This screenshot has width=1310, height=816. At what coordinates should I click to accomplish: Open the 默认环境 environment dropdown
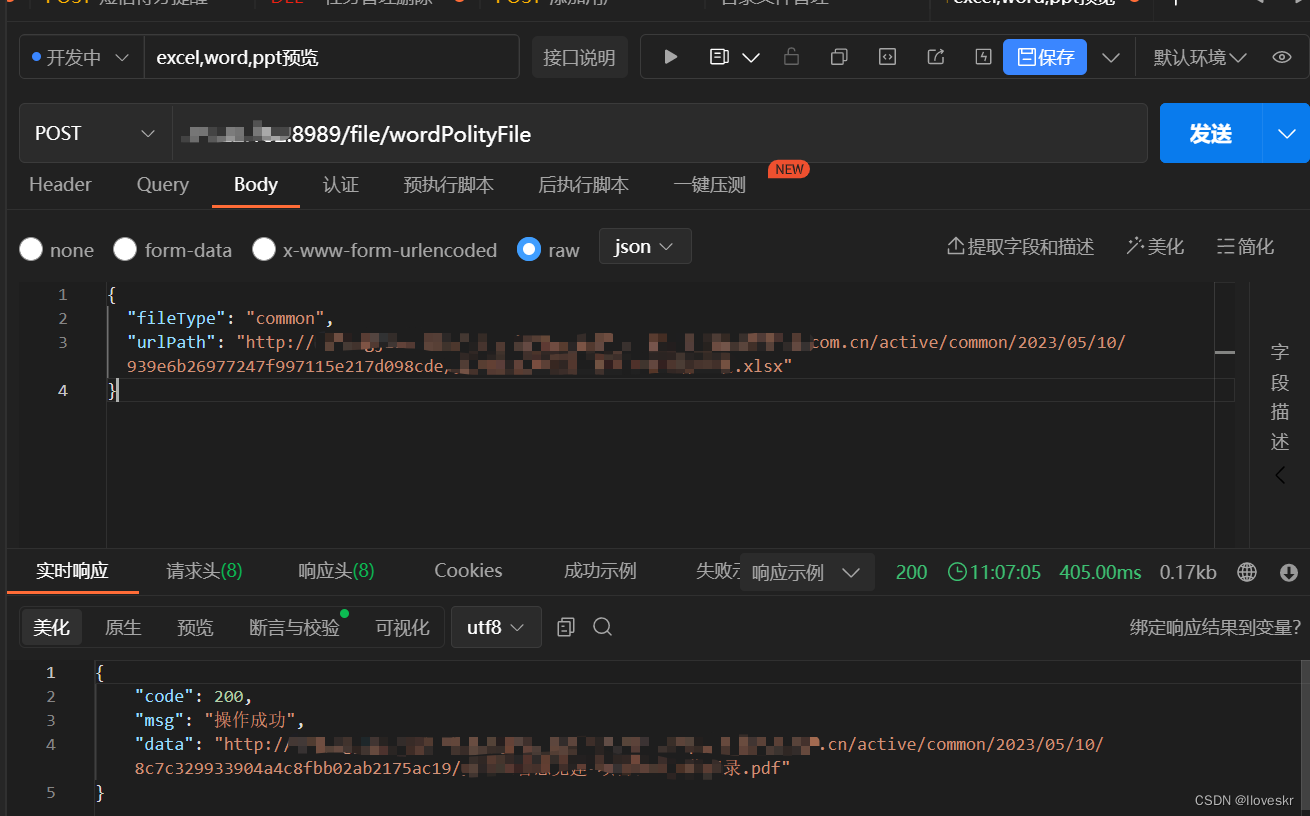click(x=1200, y=57)
